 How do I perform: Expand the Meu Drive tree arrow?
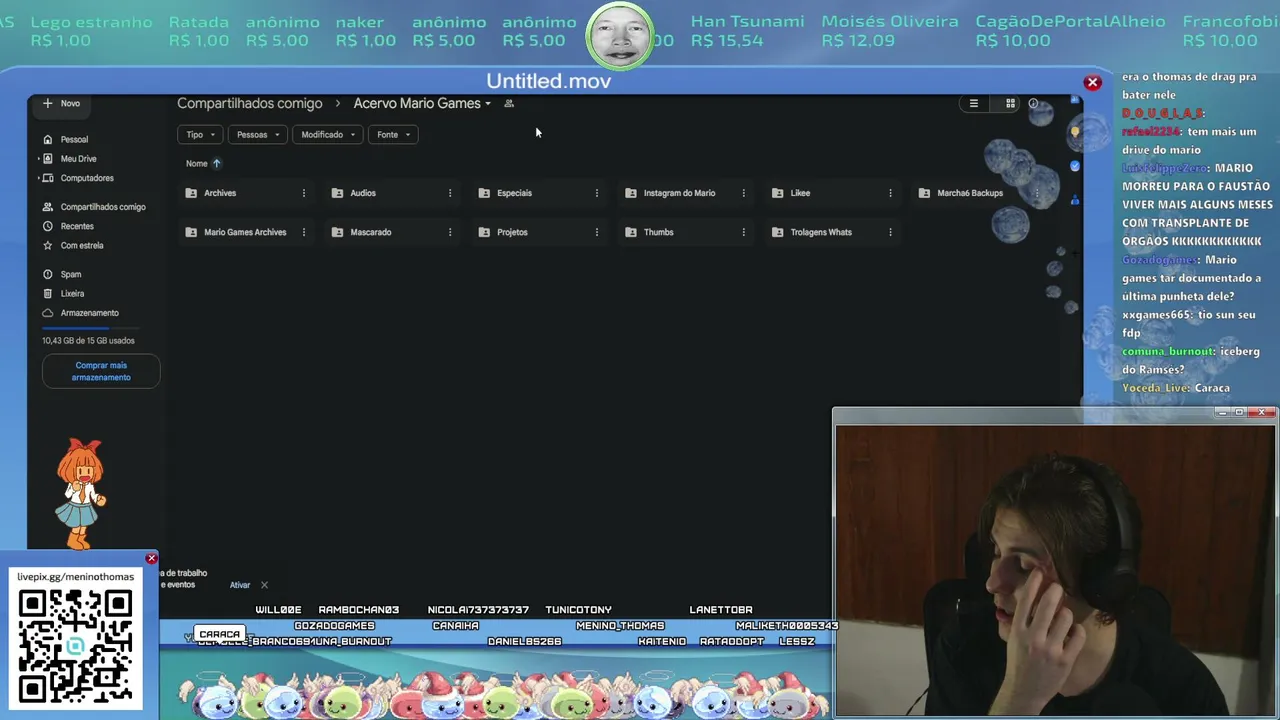(x=38, y=159)
